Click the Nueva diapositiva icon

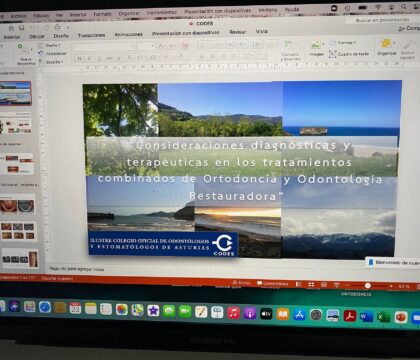click(25, 54)
